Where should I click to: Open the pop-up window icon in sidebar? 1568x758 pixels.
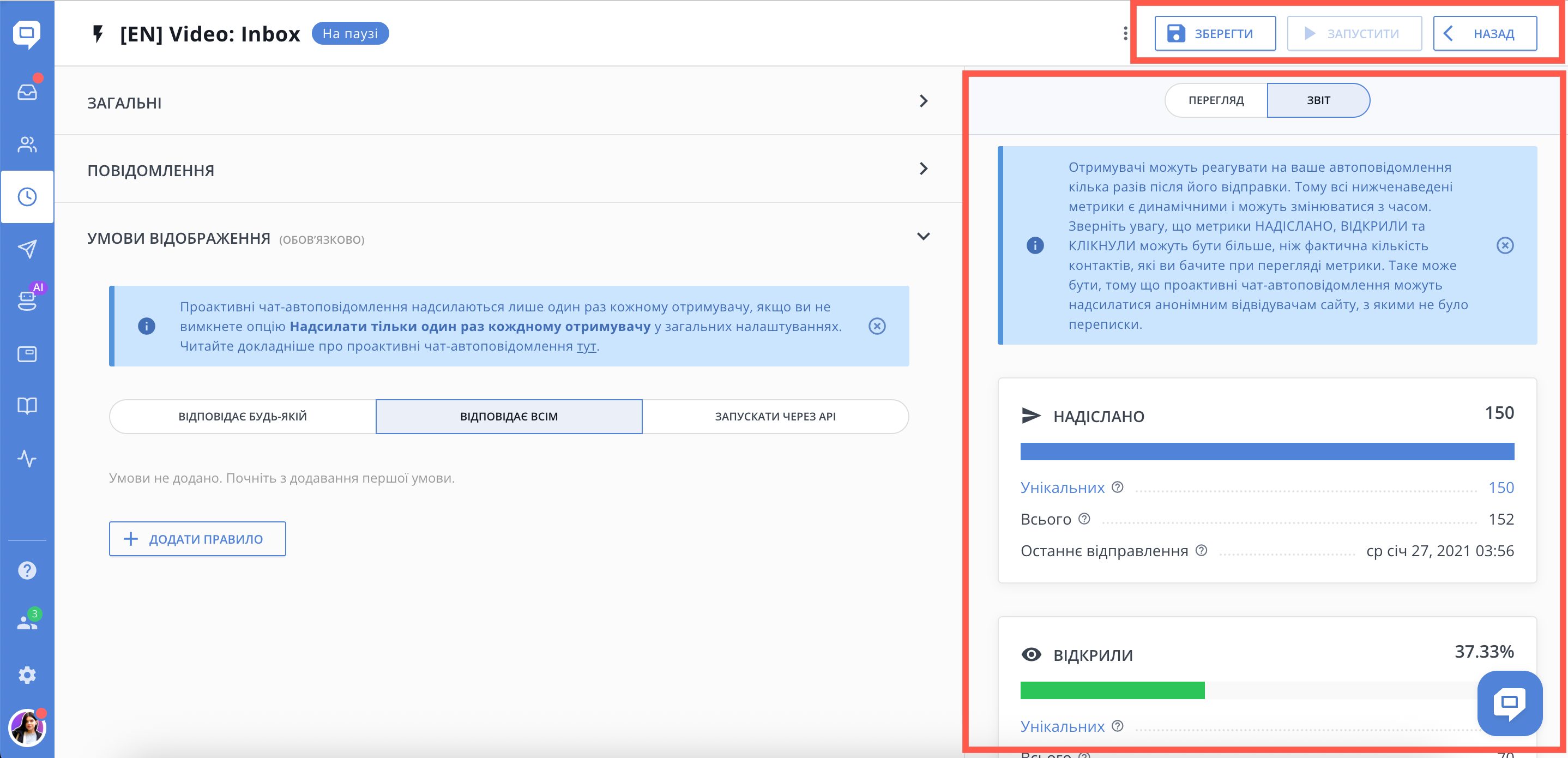click(x=27, y=354)
